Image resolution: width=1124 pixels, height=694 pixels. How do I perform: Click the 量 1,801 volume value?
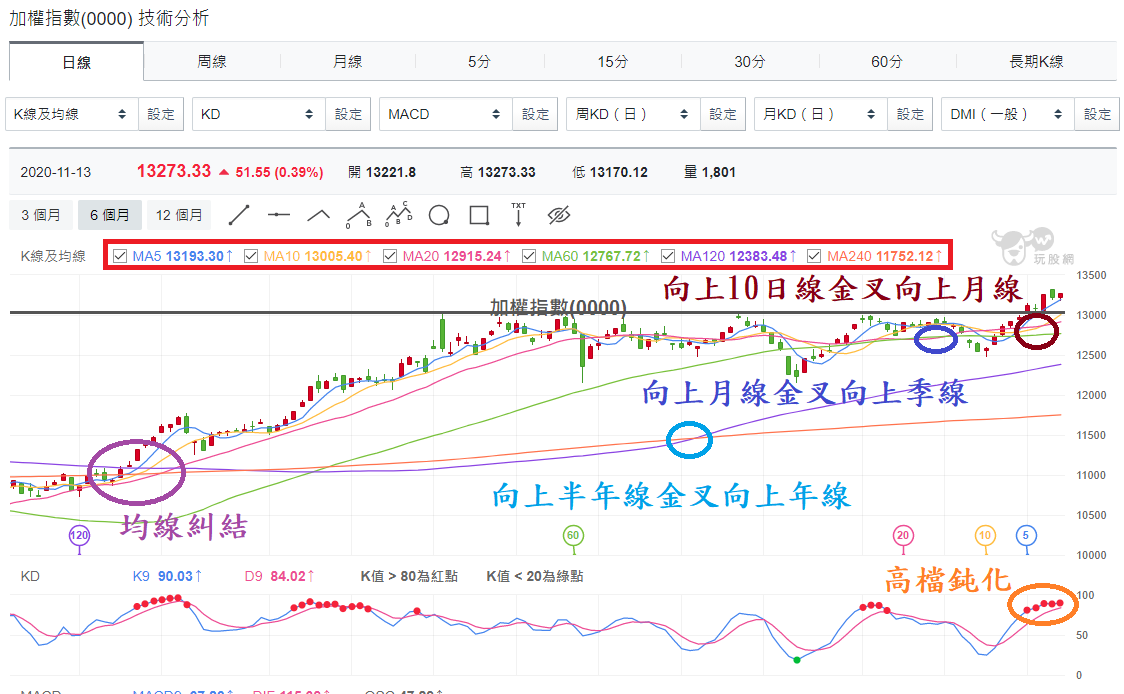pos(710,172)
